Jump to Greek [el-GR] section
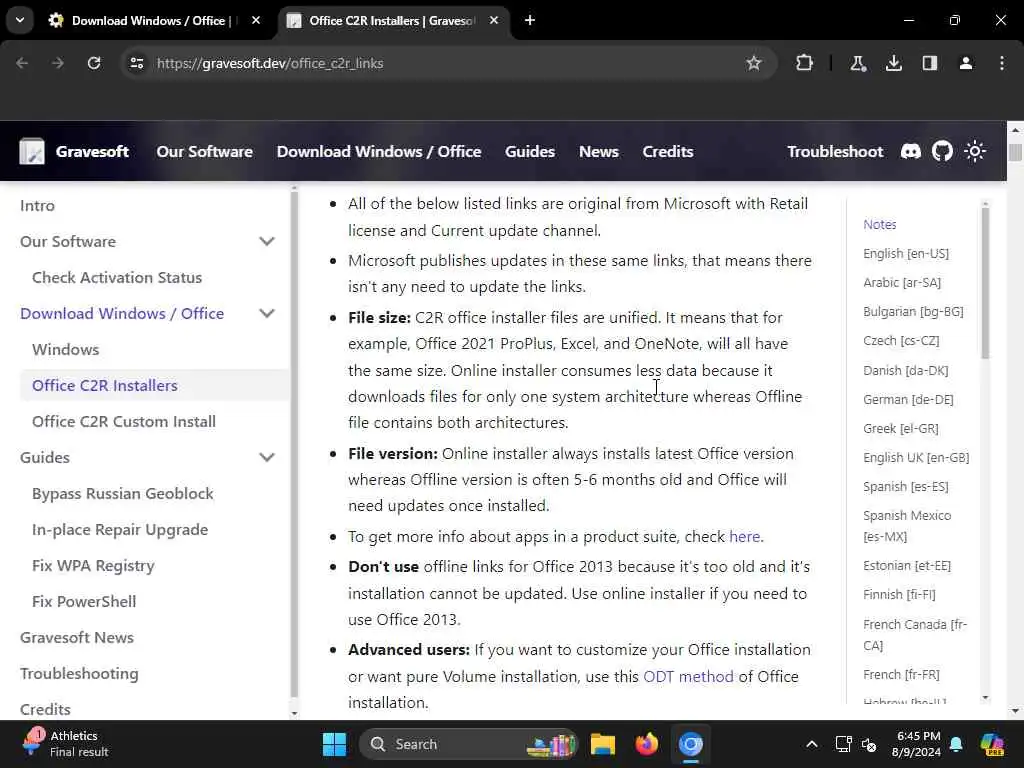The width and height of the screenshot is (1024, 768). (x=901, y=428)
